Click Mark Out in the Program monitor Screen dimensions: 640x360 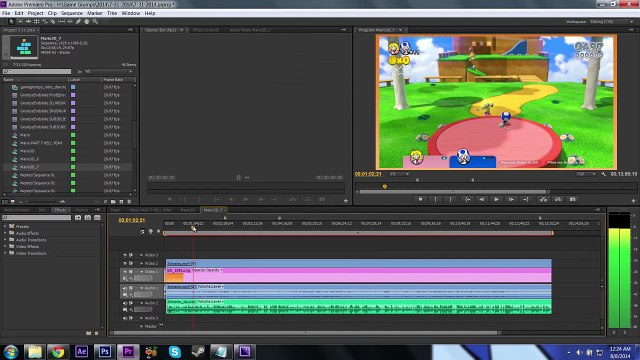tap(450, 199)
